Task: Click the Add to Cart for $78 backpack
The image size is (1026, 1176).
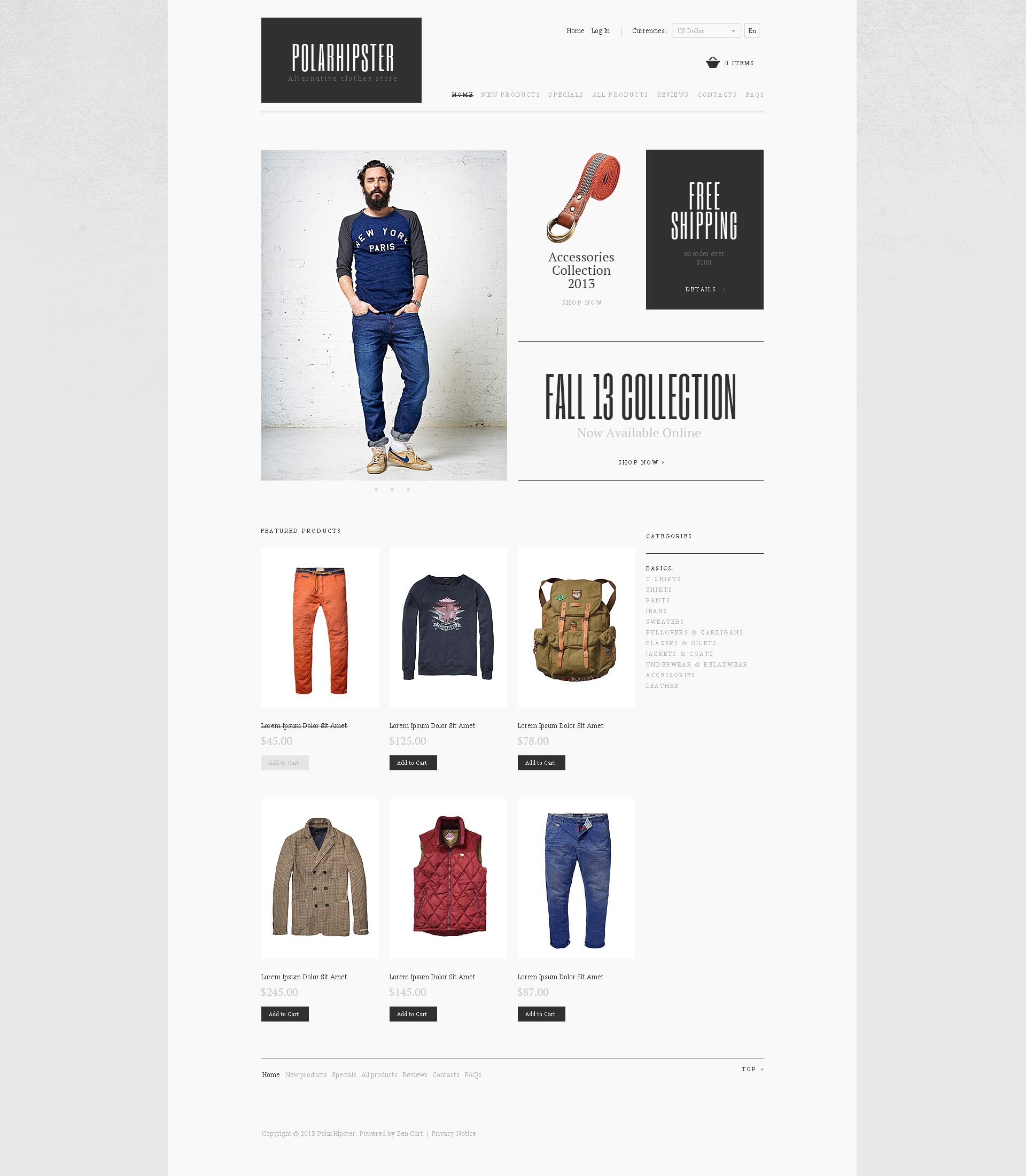Action: click(540, 763)
